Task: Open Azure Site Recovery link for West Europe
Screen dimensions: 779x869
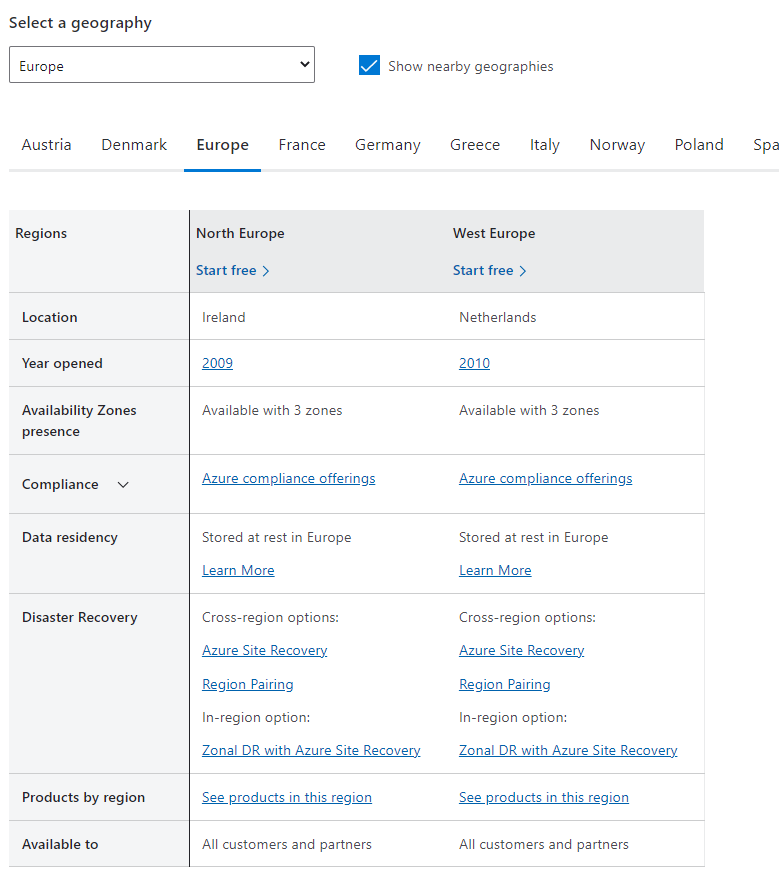Action: 522,650
